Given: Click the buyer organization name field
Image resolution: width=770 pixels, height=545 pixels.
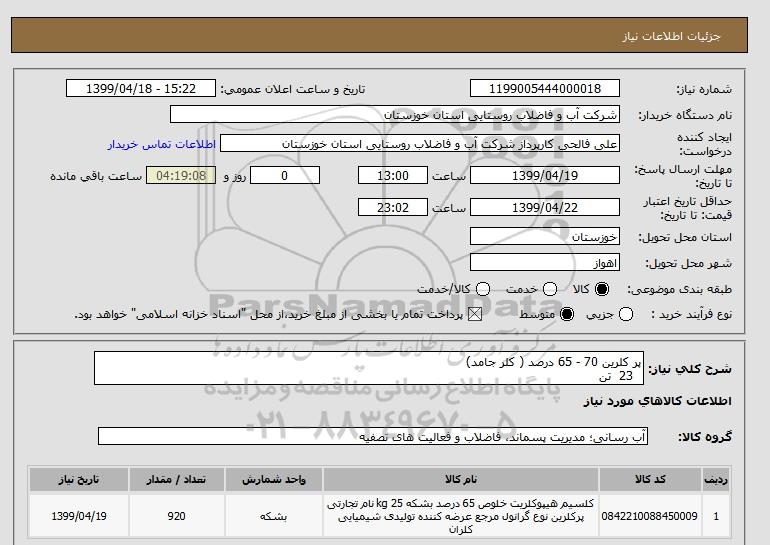Looking at the screenshot, I should click(395, 114).
